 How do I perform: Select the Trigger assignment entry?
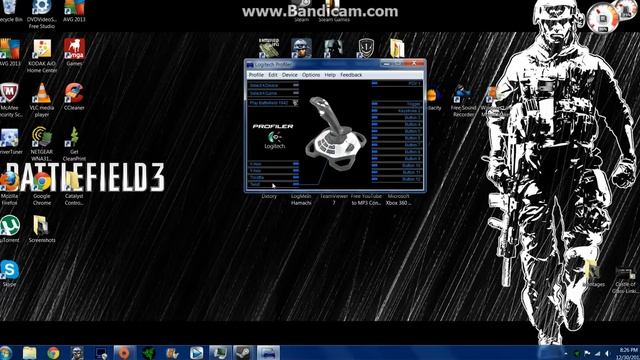pyautogui.click(x=396, y=104)
